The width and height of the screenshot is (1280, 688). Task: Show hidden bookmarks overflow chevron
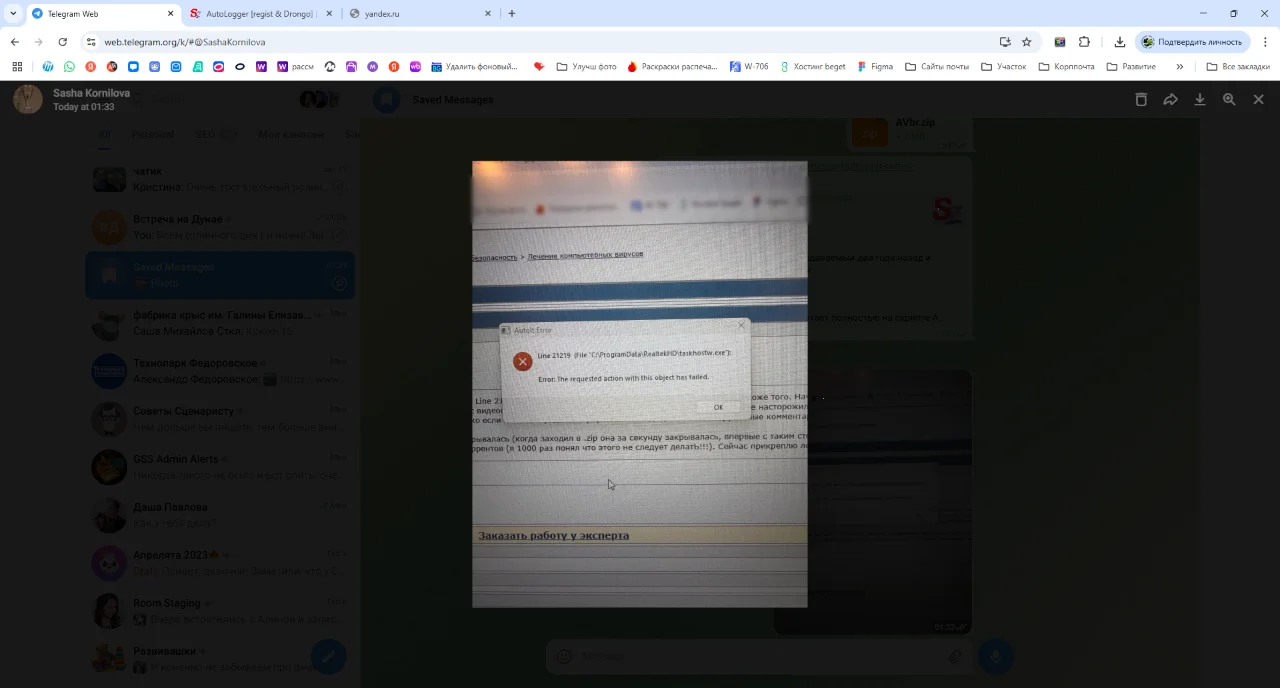[1179, 67]
